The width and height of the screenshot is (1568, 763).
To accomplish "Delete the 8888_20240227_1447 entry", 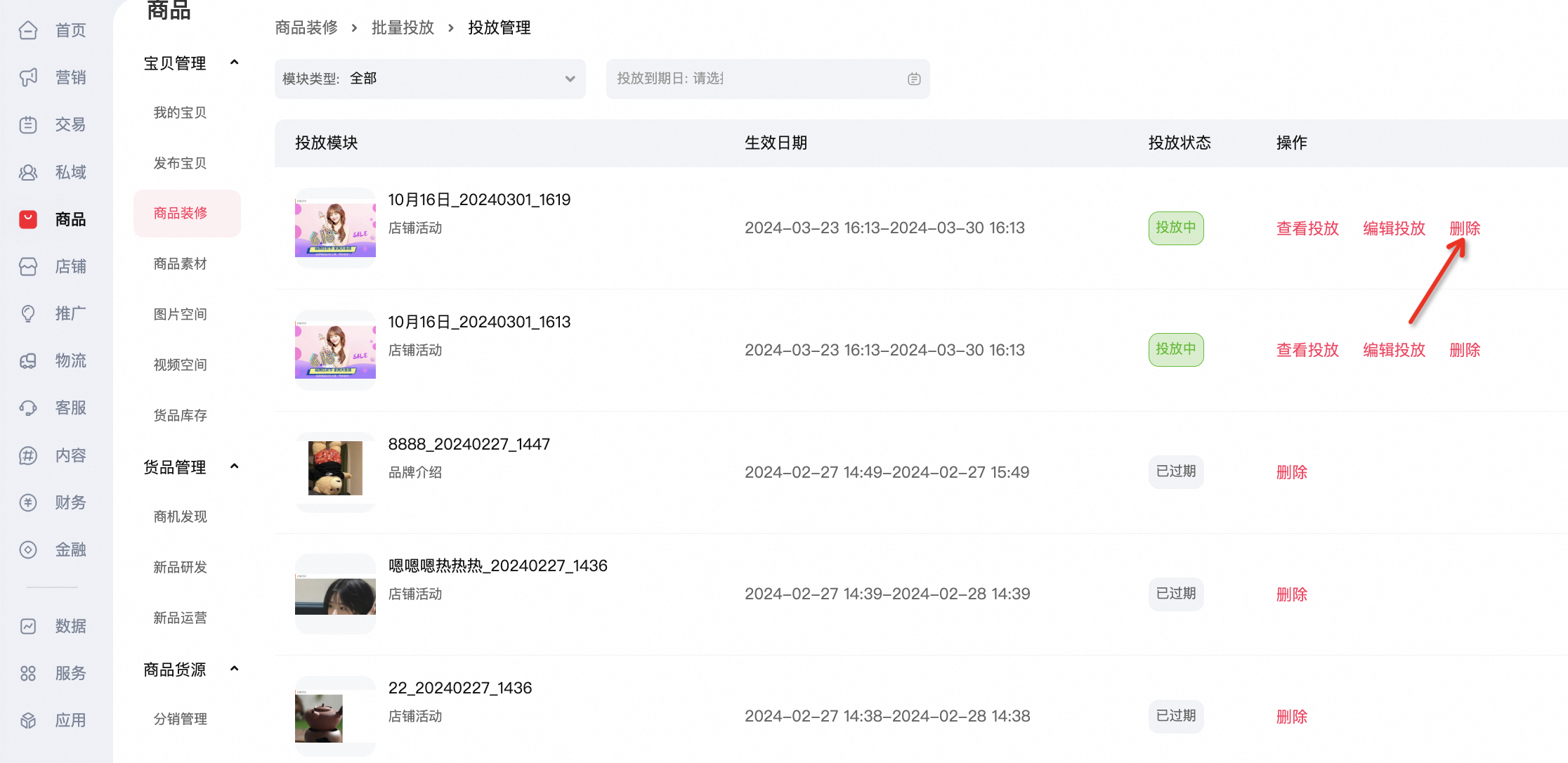I will coord(1291,472).
